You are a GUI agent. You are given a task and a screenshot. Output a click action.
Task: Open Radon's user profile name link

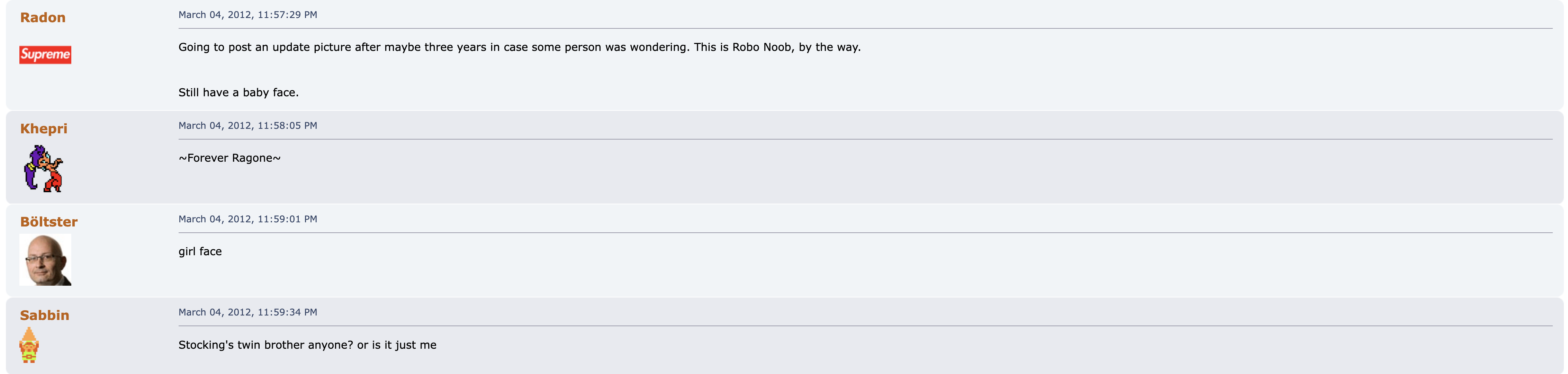coord(43,18)
